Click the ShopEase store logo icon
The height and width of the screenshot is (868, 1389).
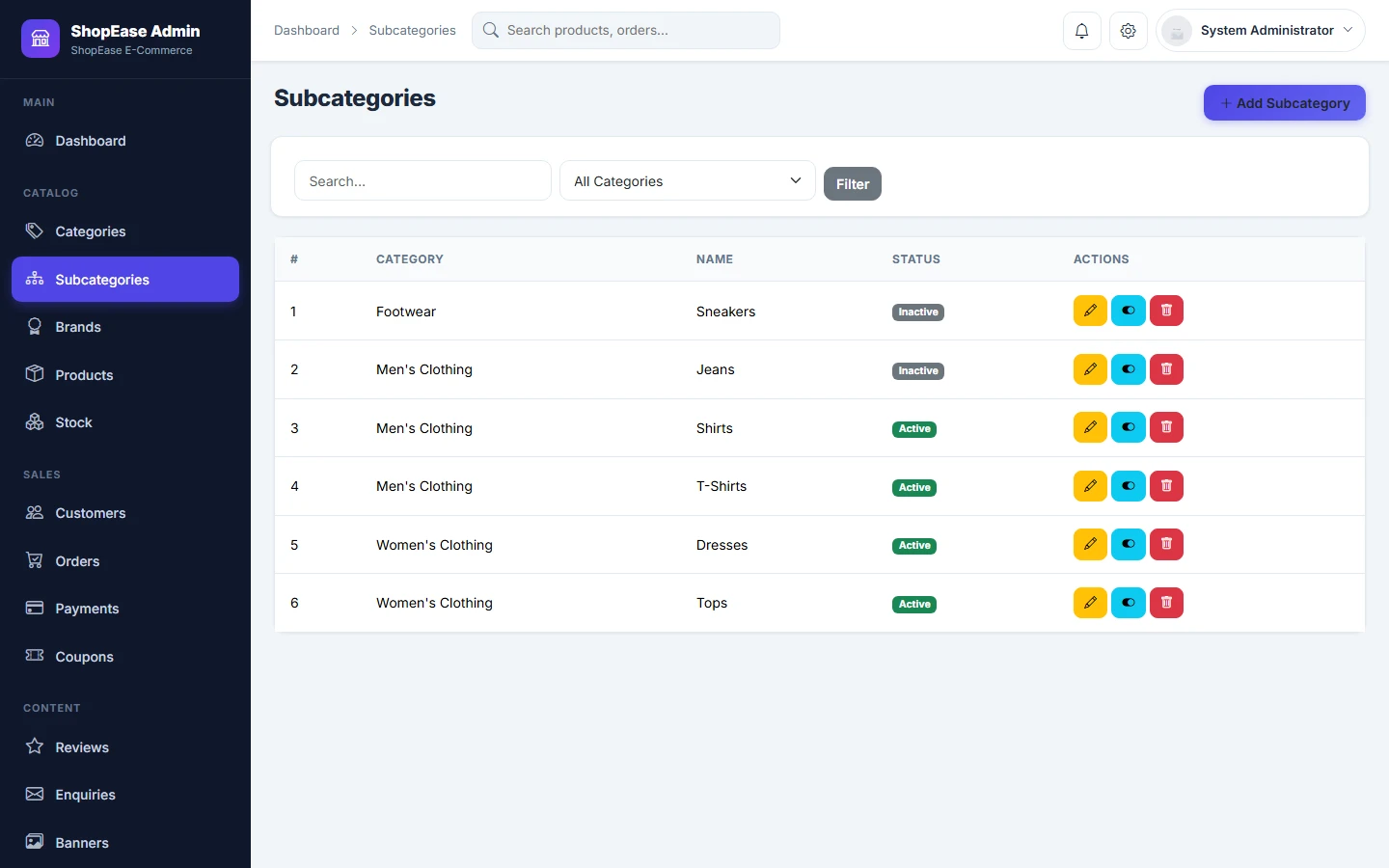[41, 39]
